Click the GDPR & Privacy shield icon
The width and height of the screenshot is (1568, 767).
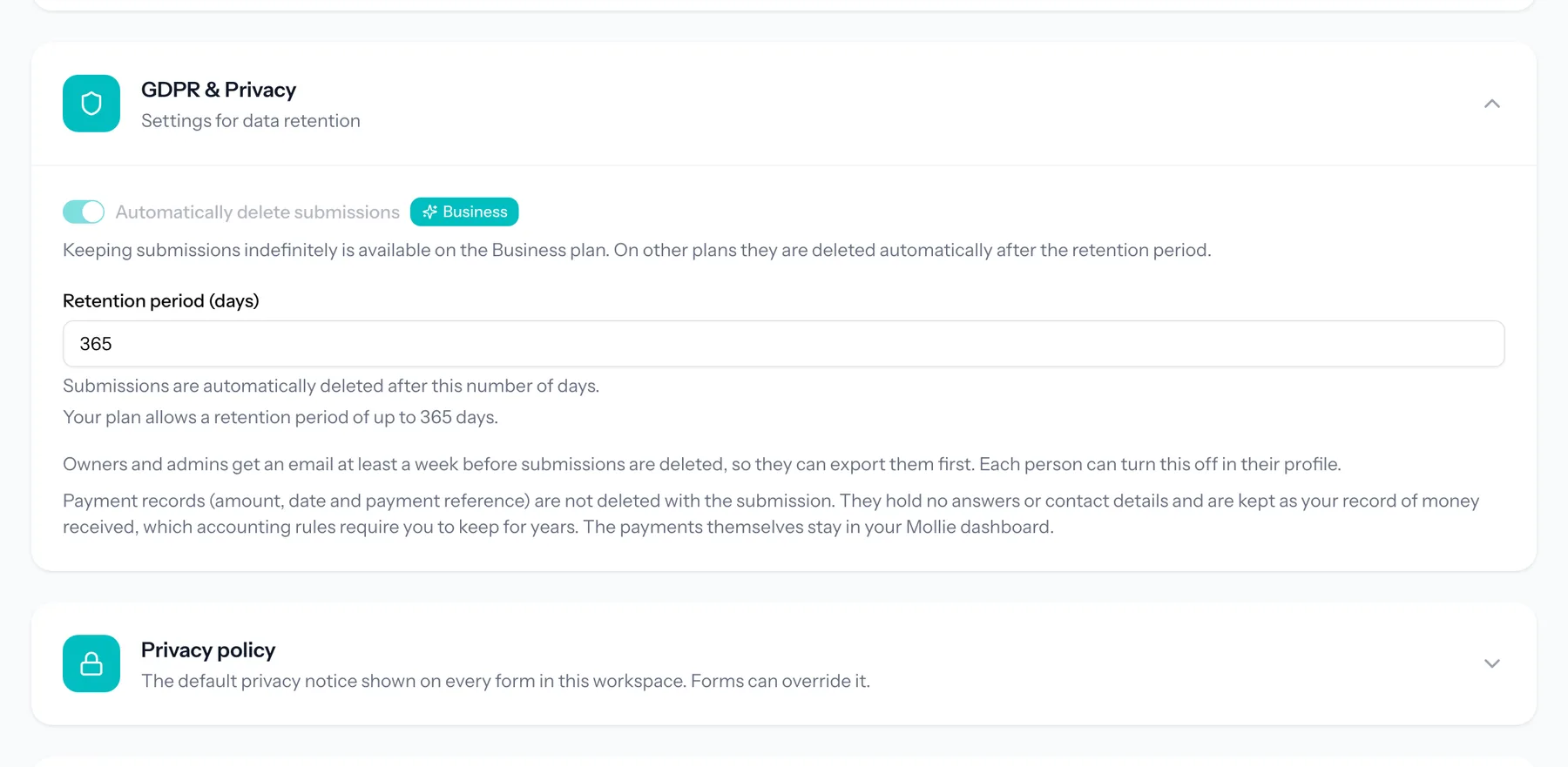pyautogui.click(x=91, y=104)
